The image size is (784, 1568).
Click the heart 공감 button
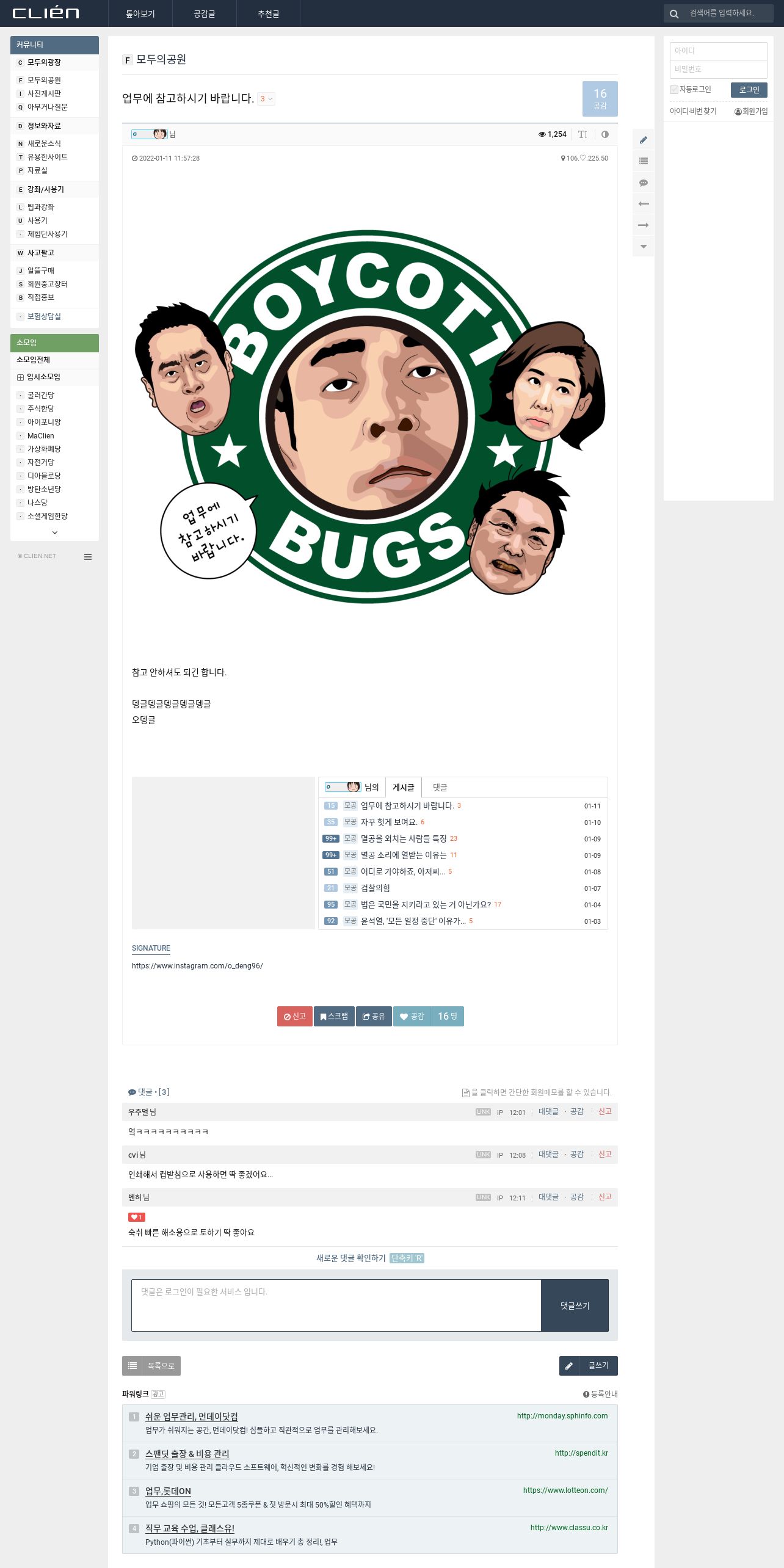coord(412,1016)
